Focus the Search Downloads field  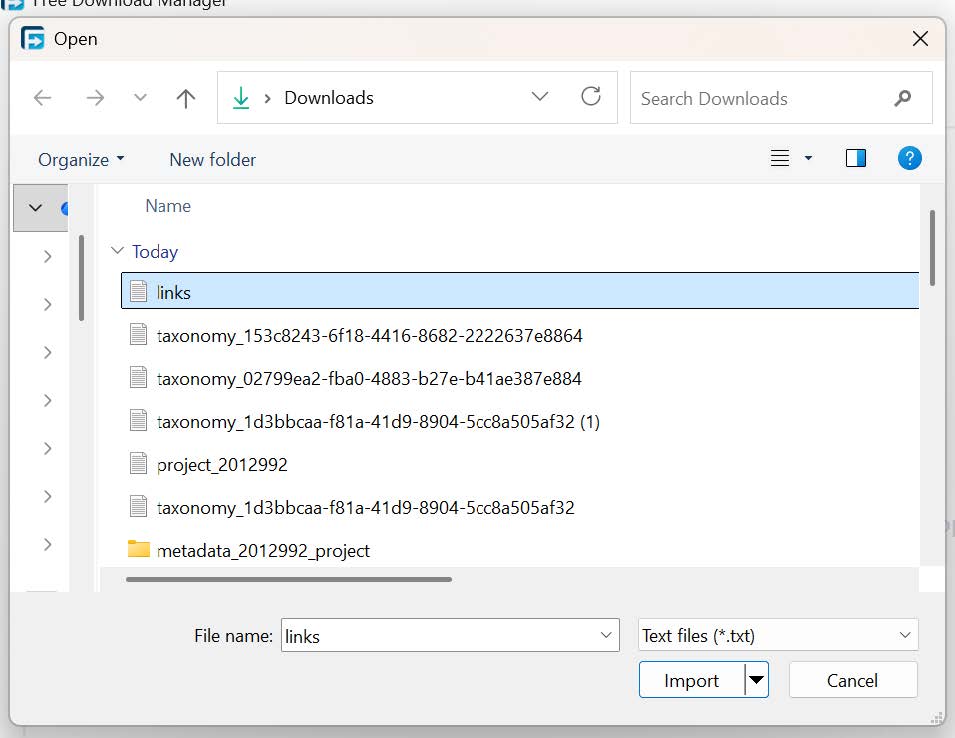[x=781, y=98]
